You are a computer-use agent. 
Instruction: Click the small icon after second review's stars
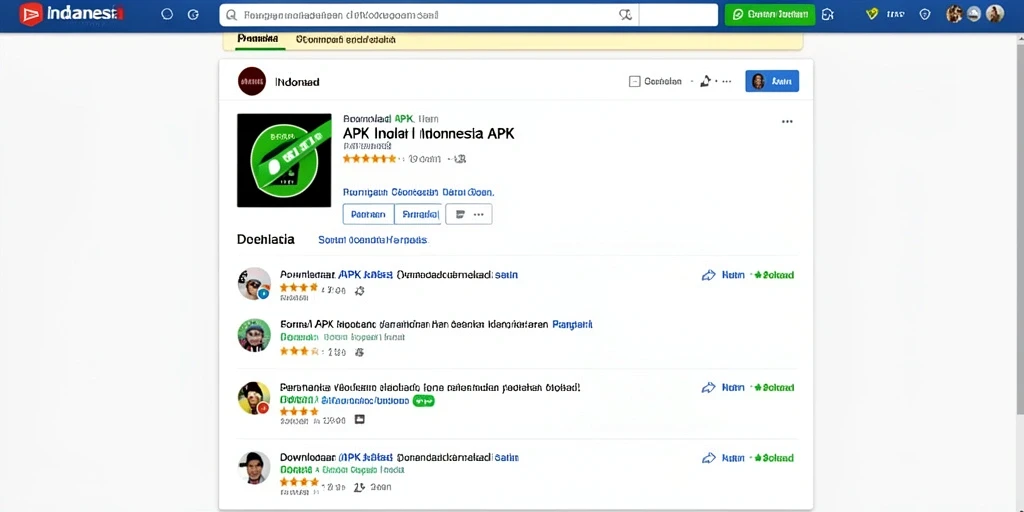tap(359, 352)
